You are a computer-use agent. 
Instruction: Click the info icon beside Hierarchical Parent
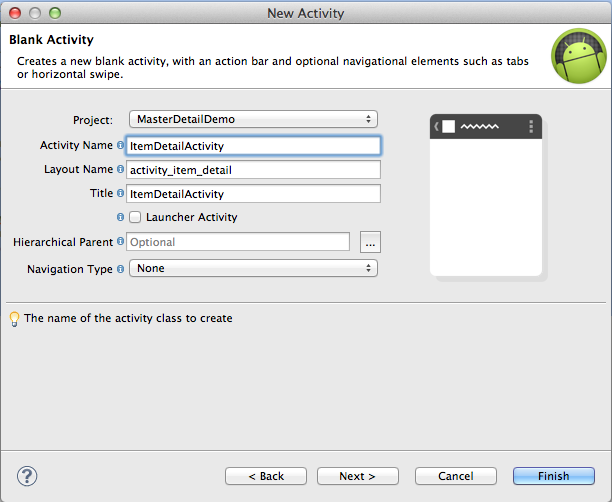(120, 242)
